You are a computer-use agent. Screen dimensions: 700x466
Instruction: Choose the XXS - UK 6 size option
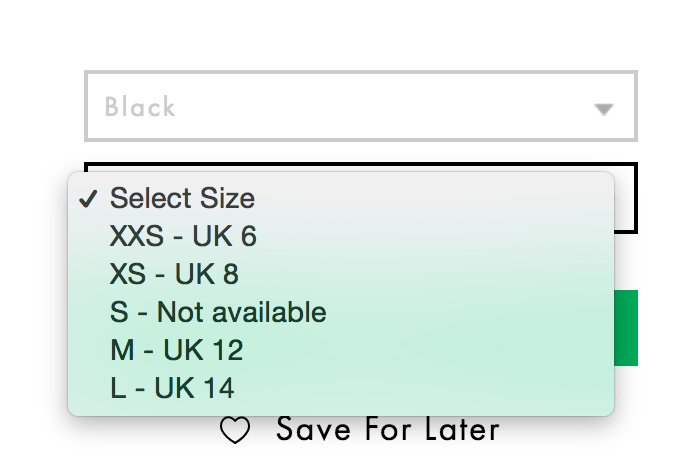click(183, 236)
